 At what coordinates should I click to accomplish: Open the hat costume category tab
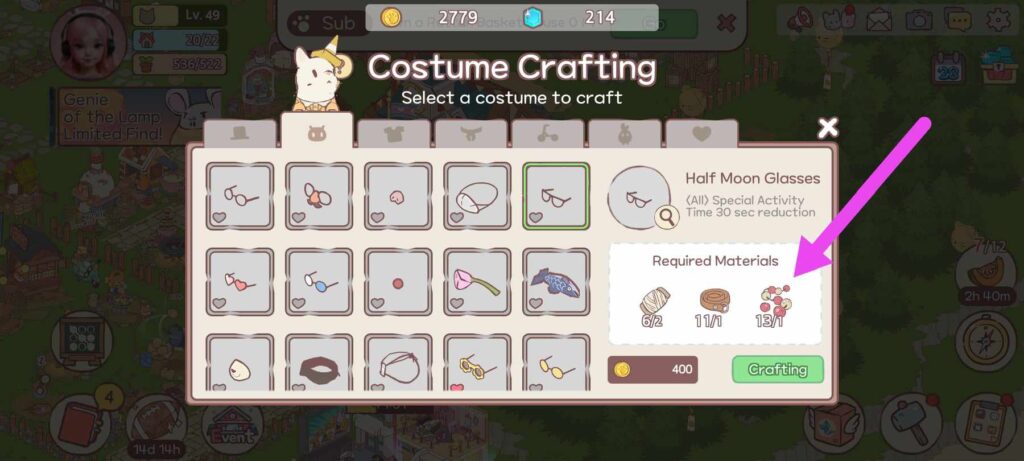coord(240,133)
